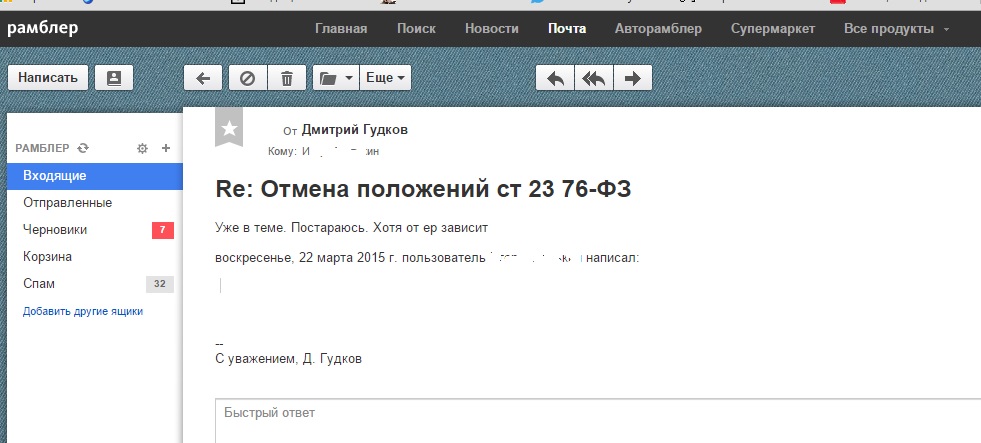Forward the email with the right arrow icon
981x443 pixels.
(632, 78)
